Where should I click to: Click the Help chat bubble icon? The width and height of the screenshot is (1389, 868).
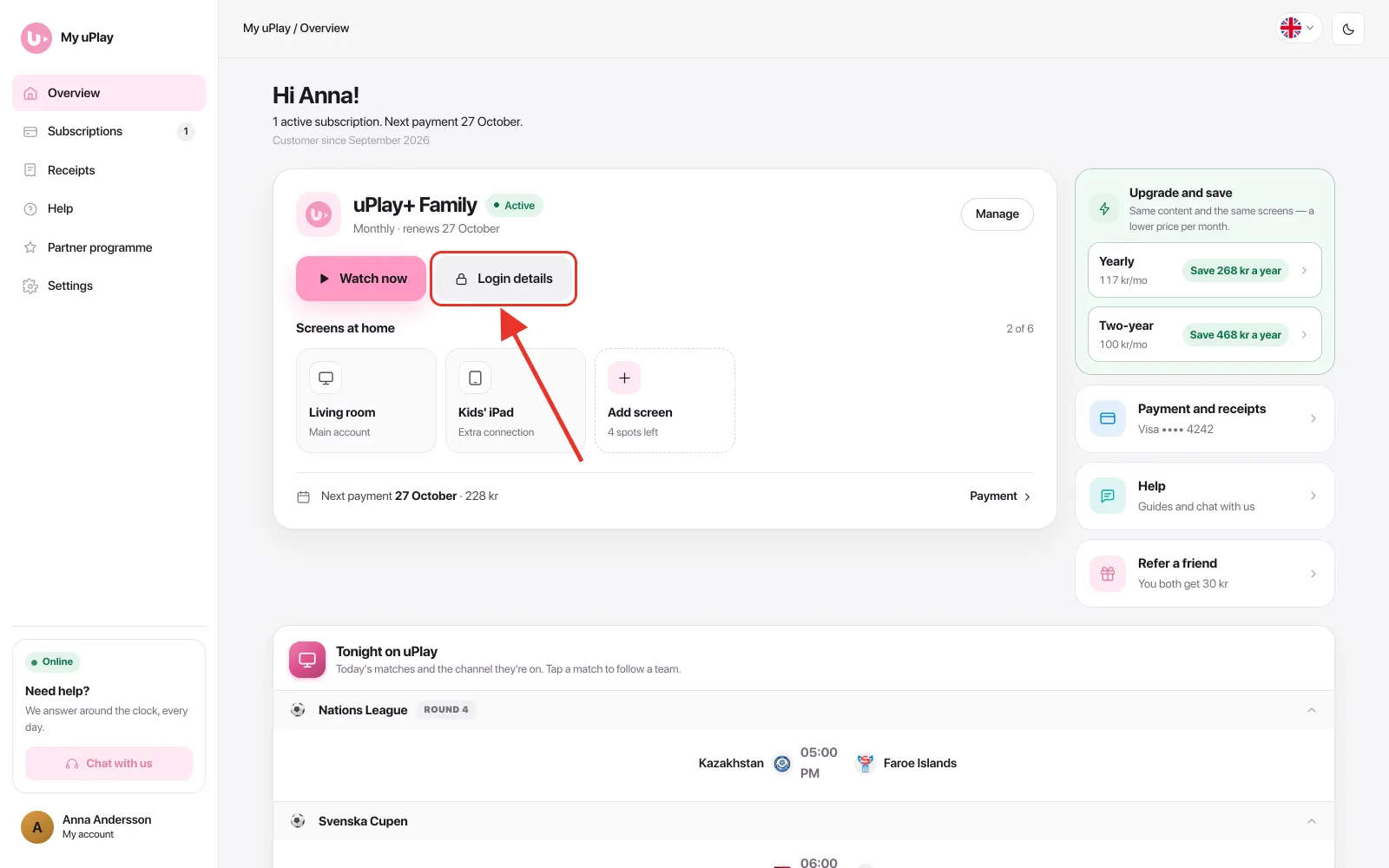pyautogui.click(x=1108, y=496)
